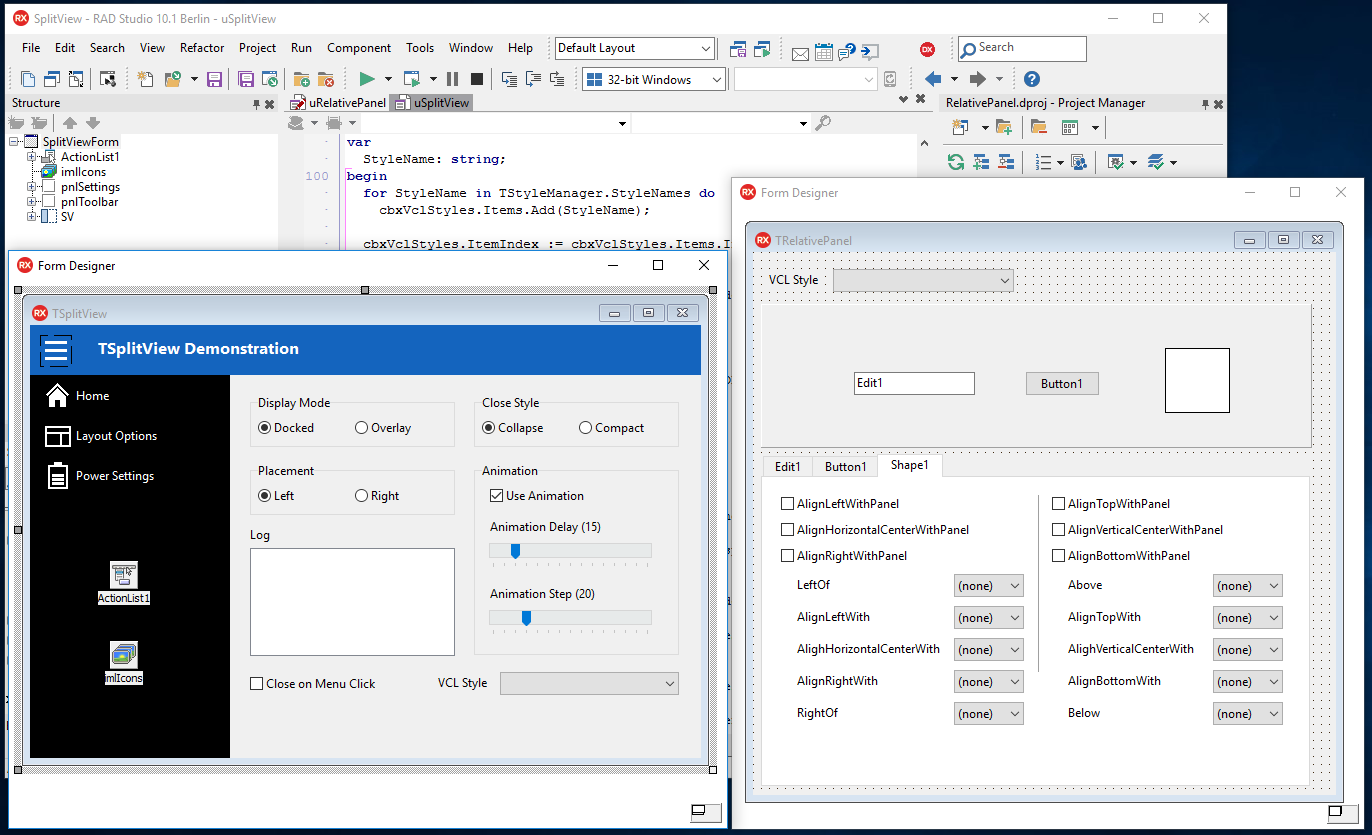Open the Component menu
1372x835 pixels.
(x=359, y=48)
